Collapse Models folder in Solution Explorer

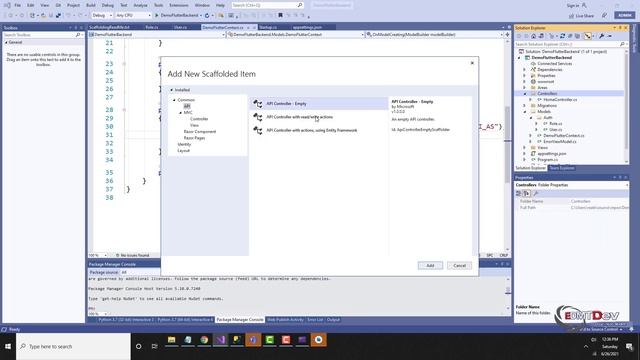point(525,111)
